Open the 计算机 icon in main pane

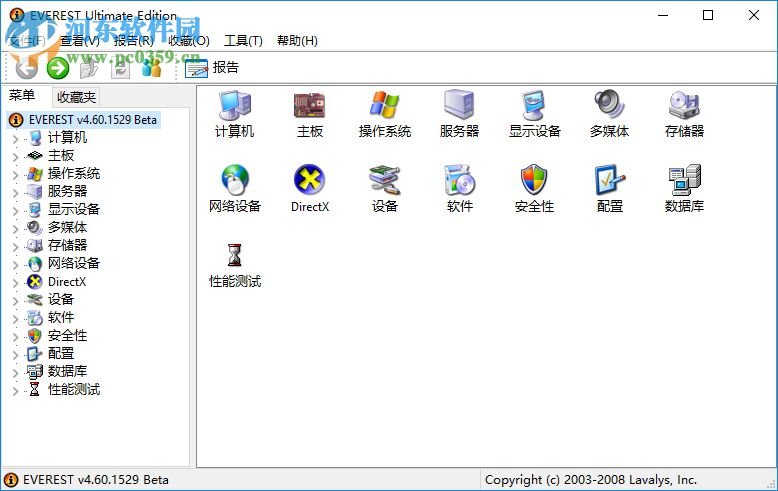point(235,105)
